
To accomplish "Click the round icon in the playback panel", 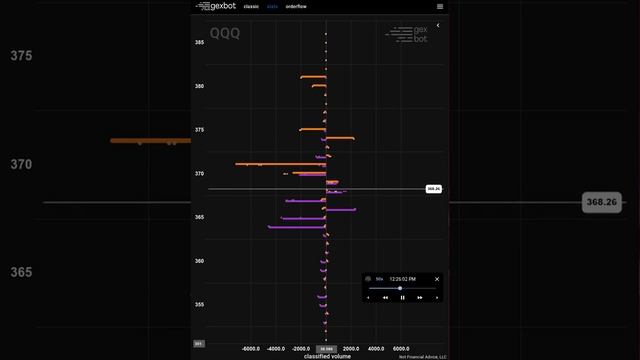I will point(368,279).
